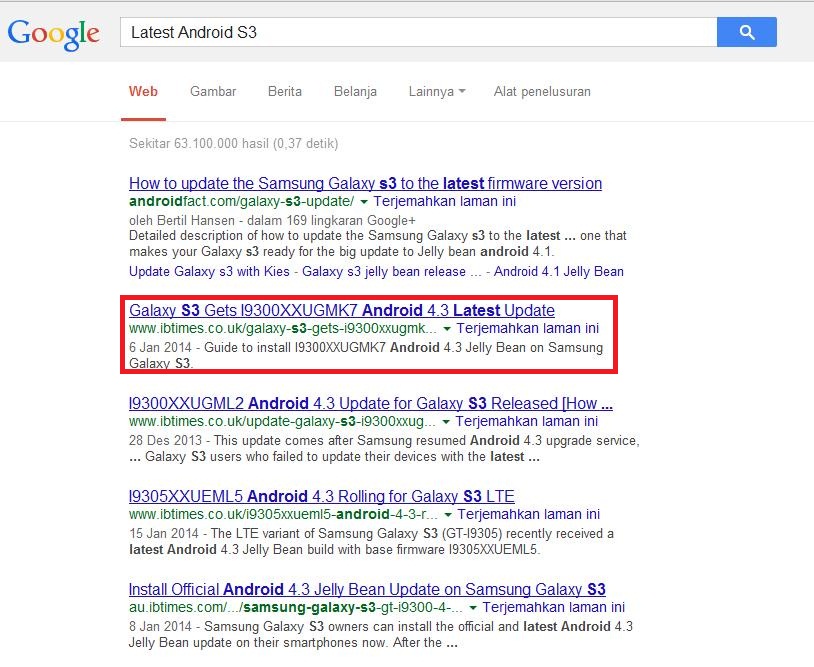Open How to update the Samsung Galaxy s3 result

365,183
